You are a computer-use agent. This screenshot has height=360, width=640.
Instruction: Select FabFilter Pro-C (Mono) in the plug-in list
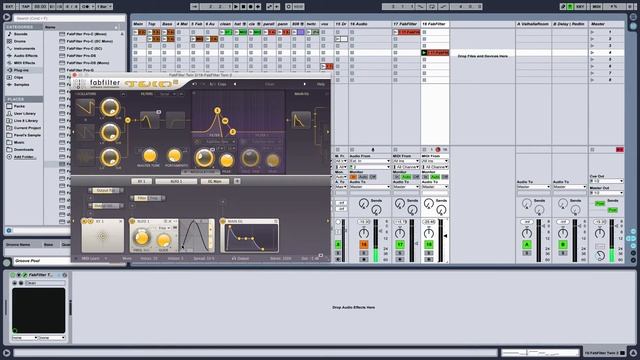87,34
